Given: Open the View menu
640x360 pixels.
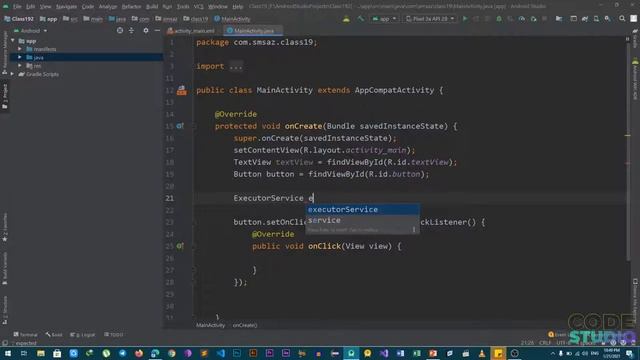Looking at the screenshot, I should coord(45,7).
